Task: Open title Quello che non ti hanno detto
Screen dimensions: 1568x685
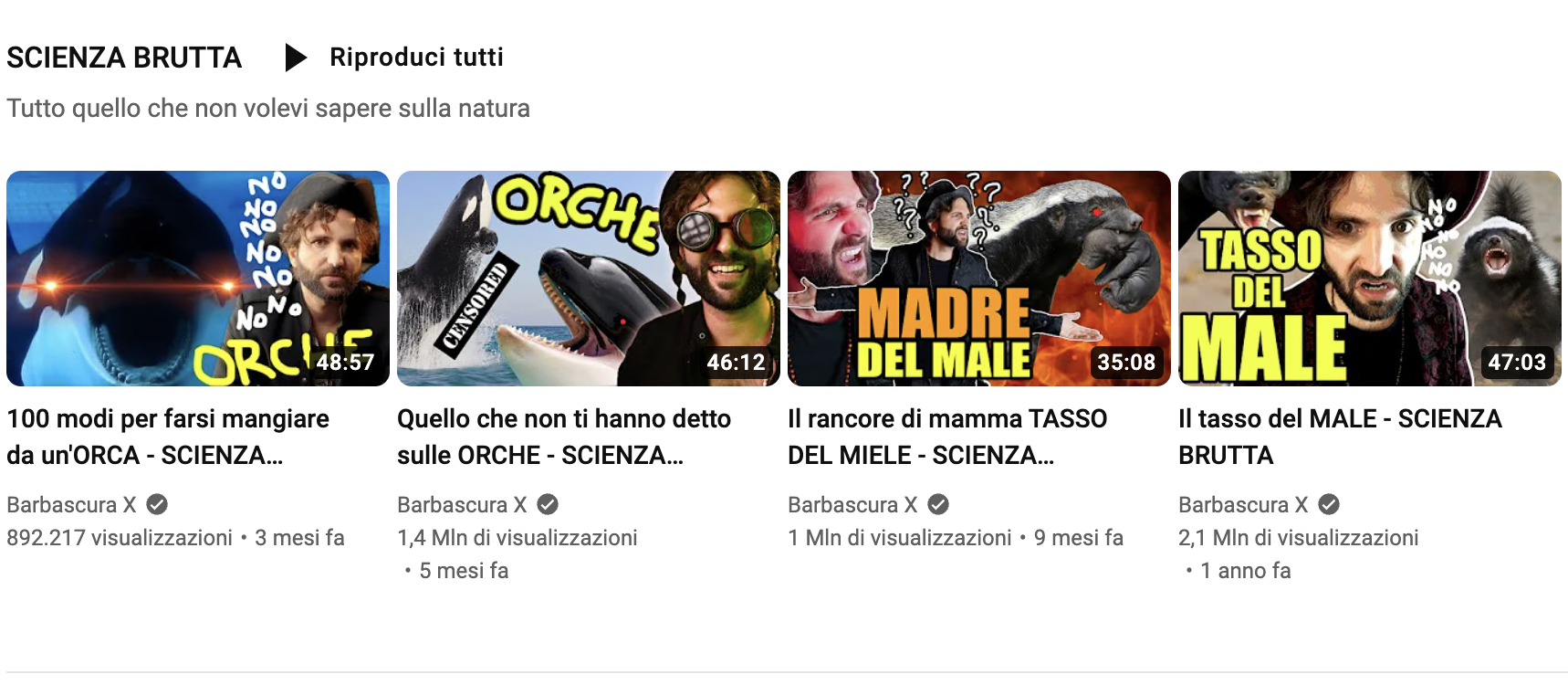Action: coord(564,437)
